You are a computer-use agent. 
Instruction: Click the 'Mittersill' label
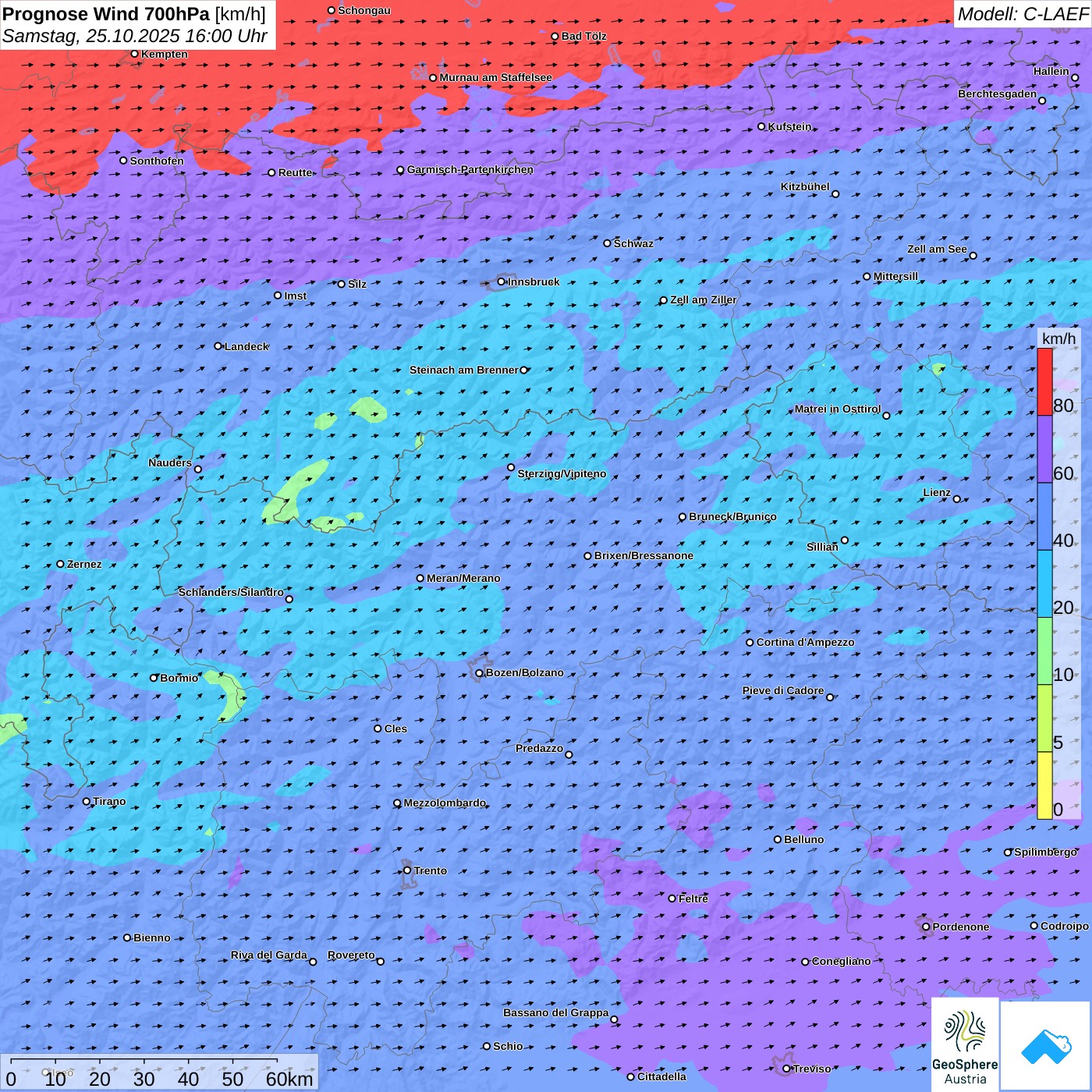896,276
